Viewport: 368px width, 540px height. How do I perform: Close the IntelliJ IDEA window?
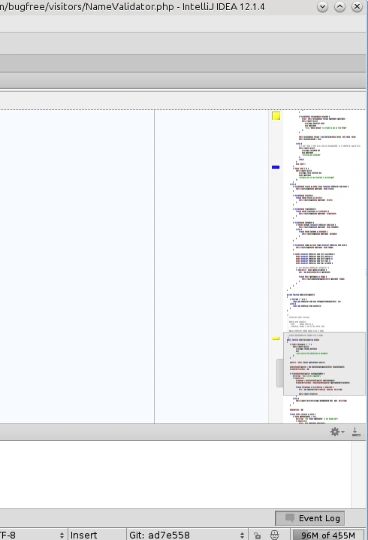point(357,7)
